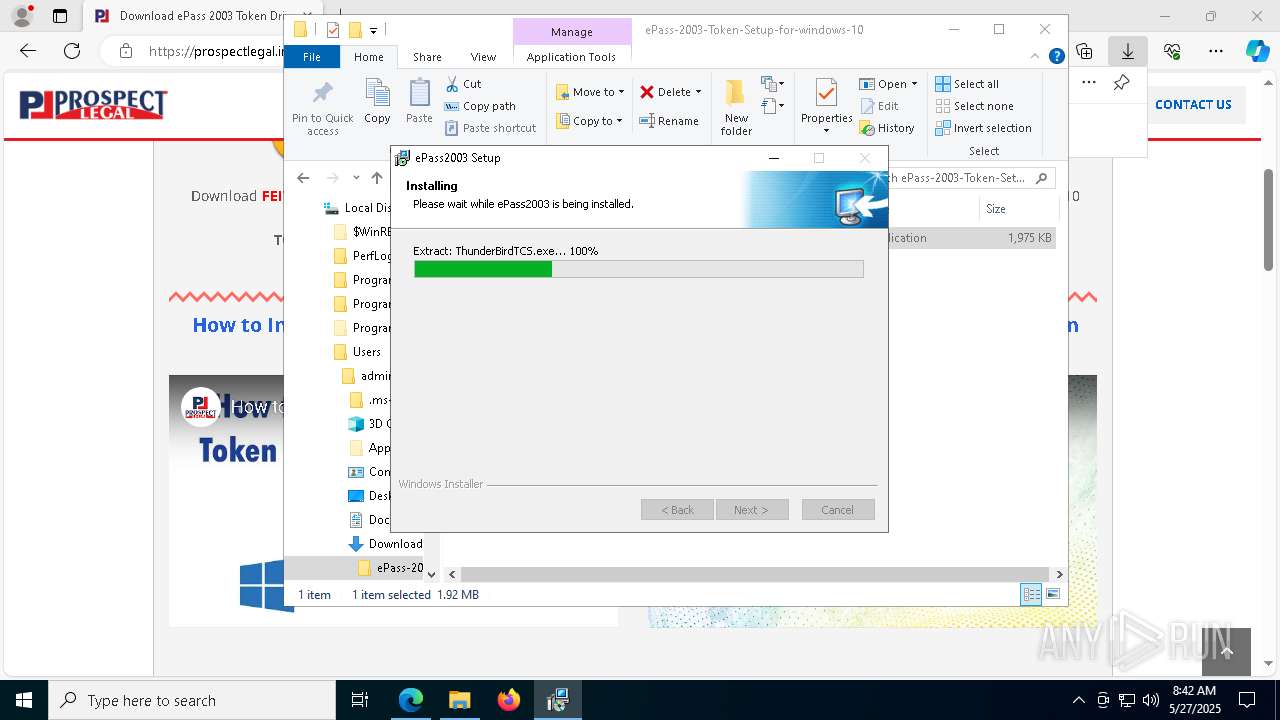1280x720 pixels.
Task: Open recent locations dropdown in Explorer
Action: click(x=356, y=178)
